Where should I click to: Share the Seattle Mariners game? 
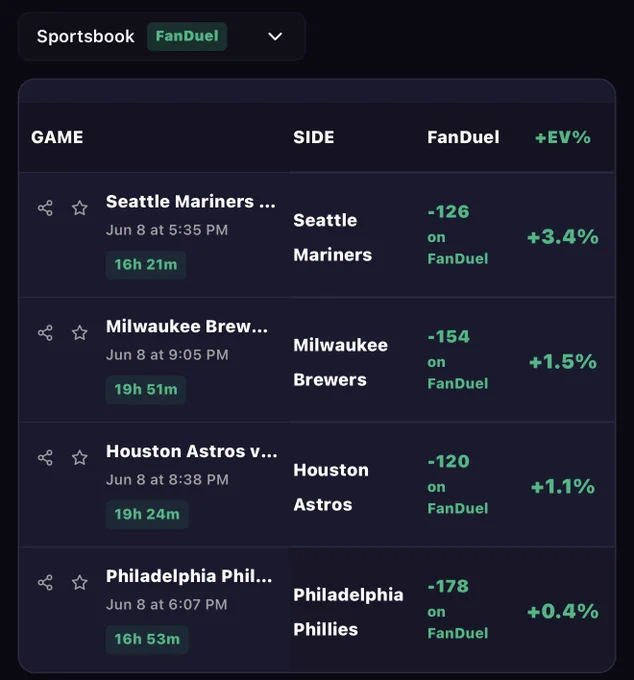coord(45,208)
